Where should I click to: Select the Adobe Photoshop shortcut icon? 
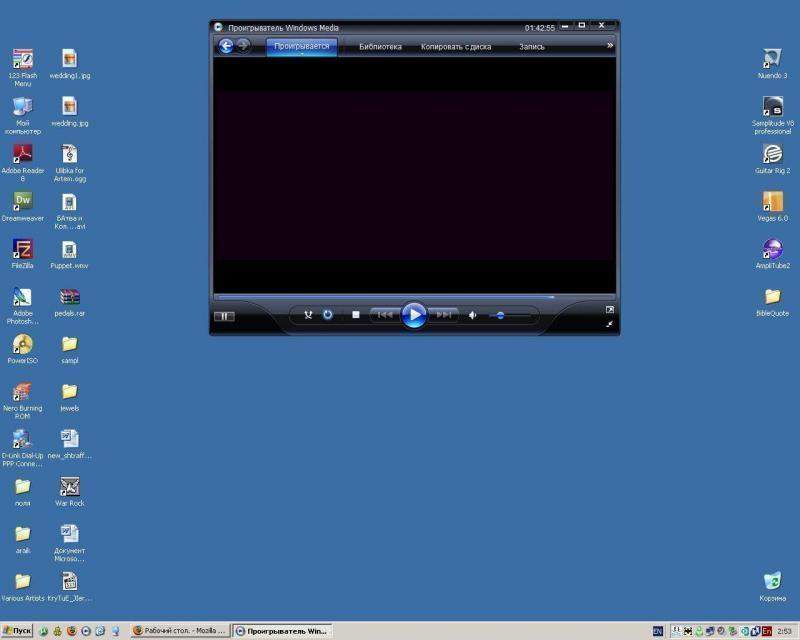(22, 306)
